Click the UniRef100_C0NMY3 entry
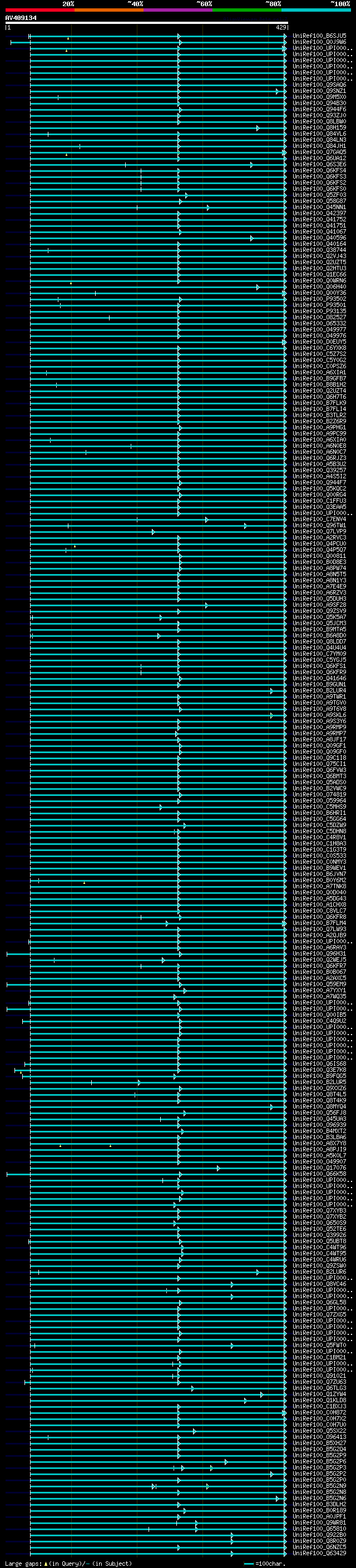Screen dimensions: 356x1568 click(x=319, y=862)
